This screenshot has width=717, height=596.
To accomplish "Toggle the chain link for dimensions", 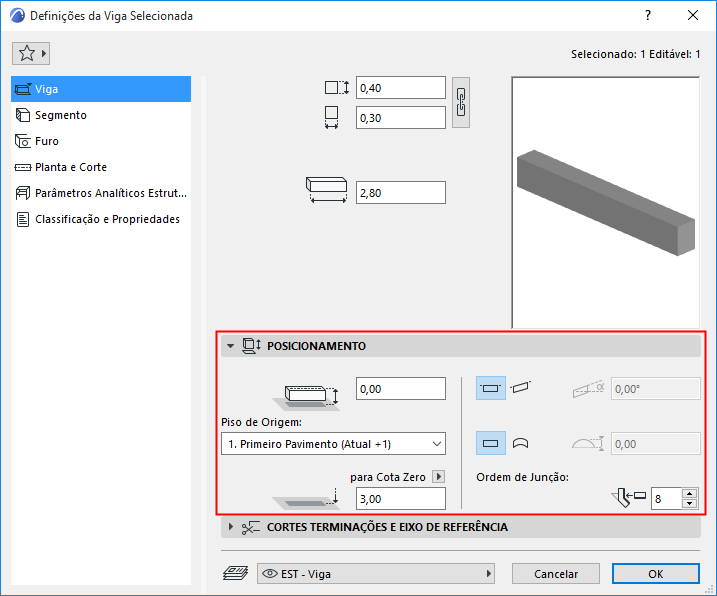I will [x=461, y=102].
